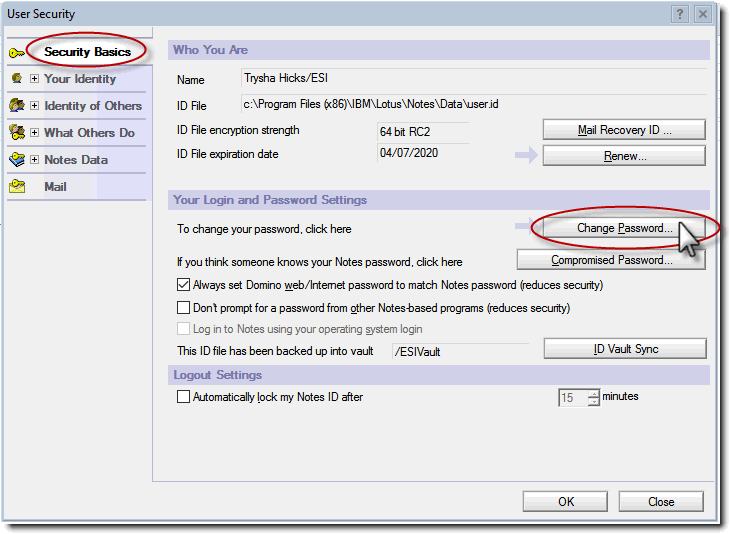Increase the auto-lock minutes spinner

[594, 393]
